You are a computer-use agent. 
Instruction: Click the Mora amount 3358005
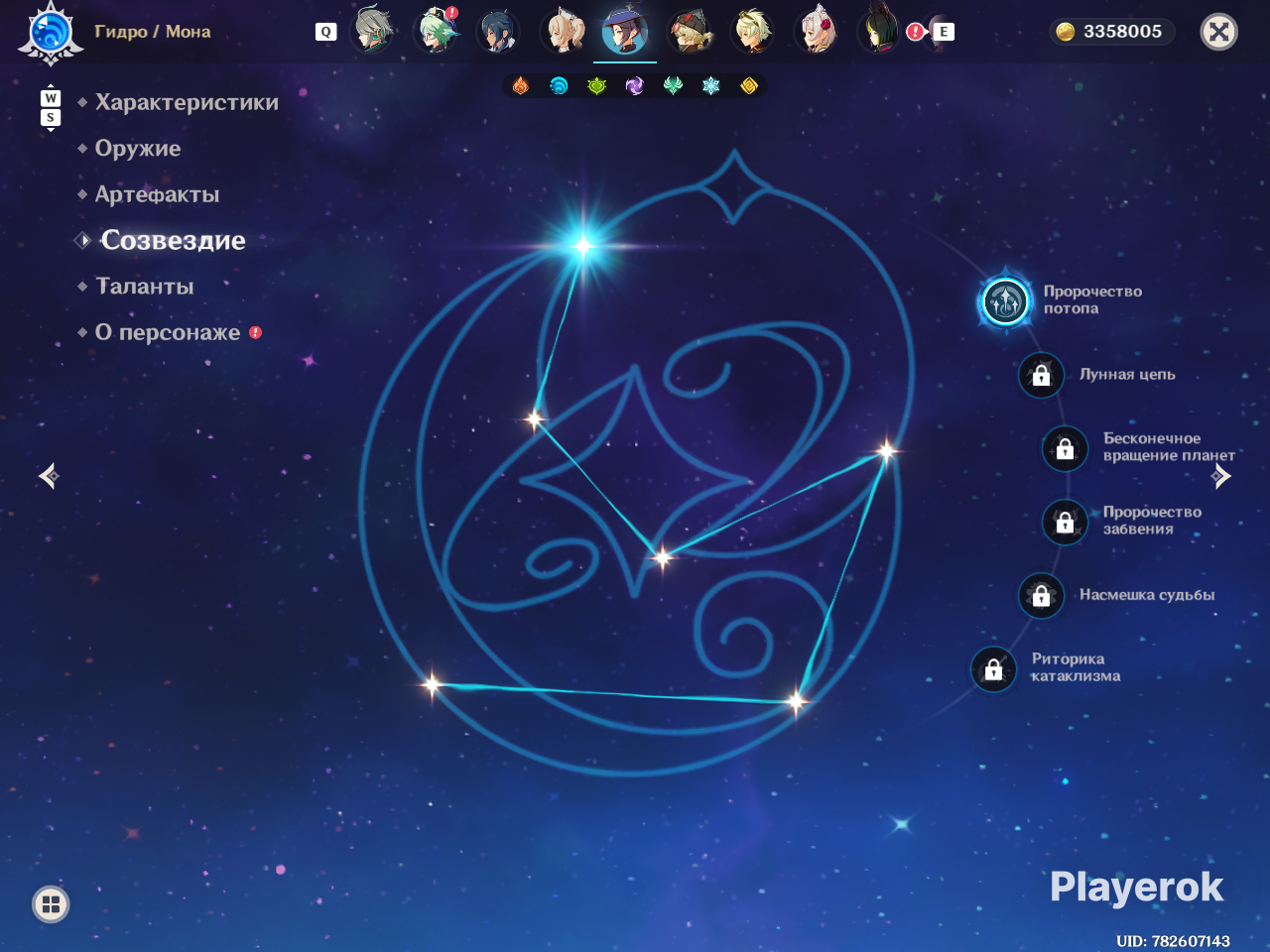point(1122,32)
